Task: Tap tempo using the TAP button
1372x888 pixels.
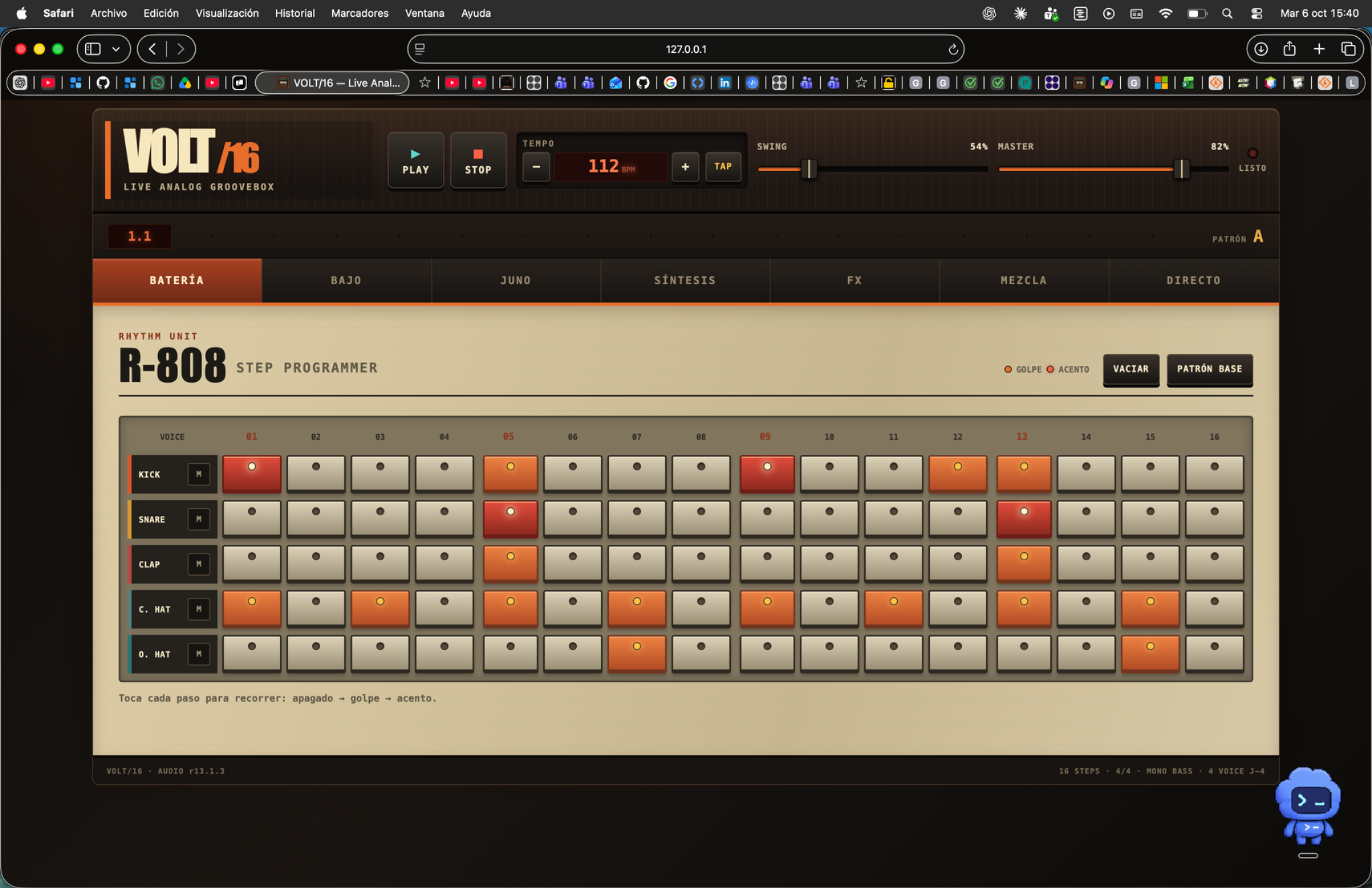Action: [723, 167]
